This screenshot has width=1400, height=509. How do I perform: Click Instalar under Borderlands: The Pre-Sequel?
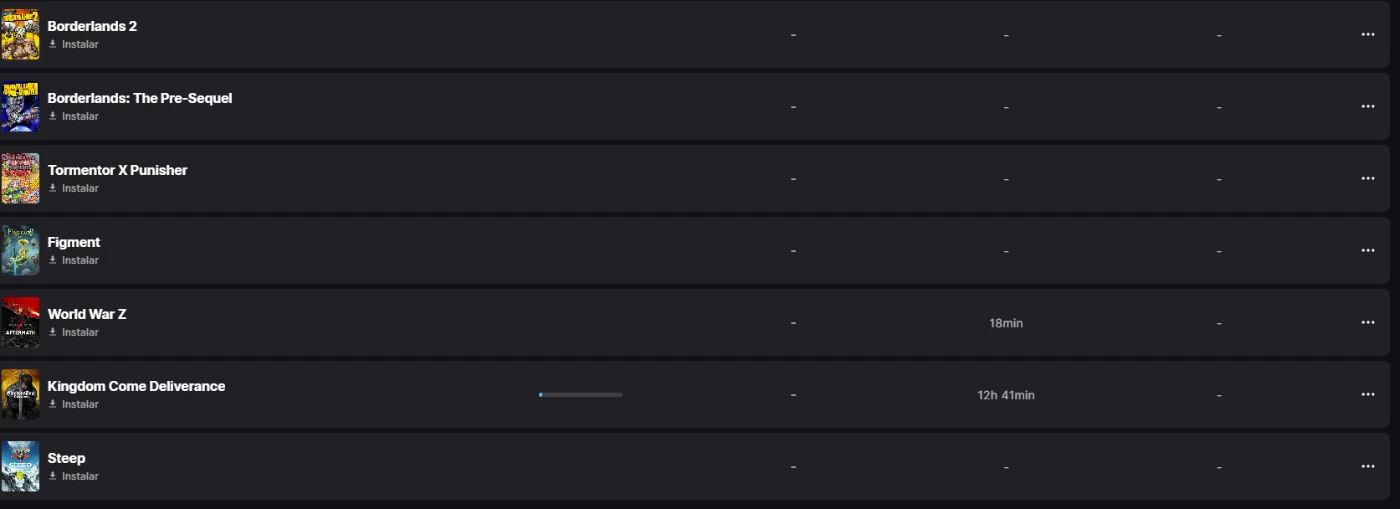click(74, 116)
